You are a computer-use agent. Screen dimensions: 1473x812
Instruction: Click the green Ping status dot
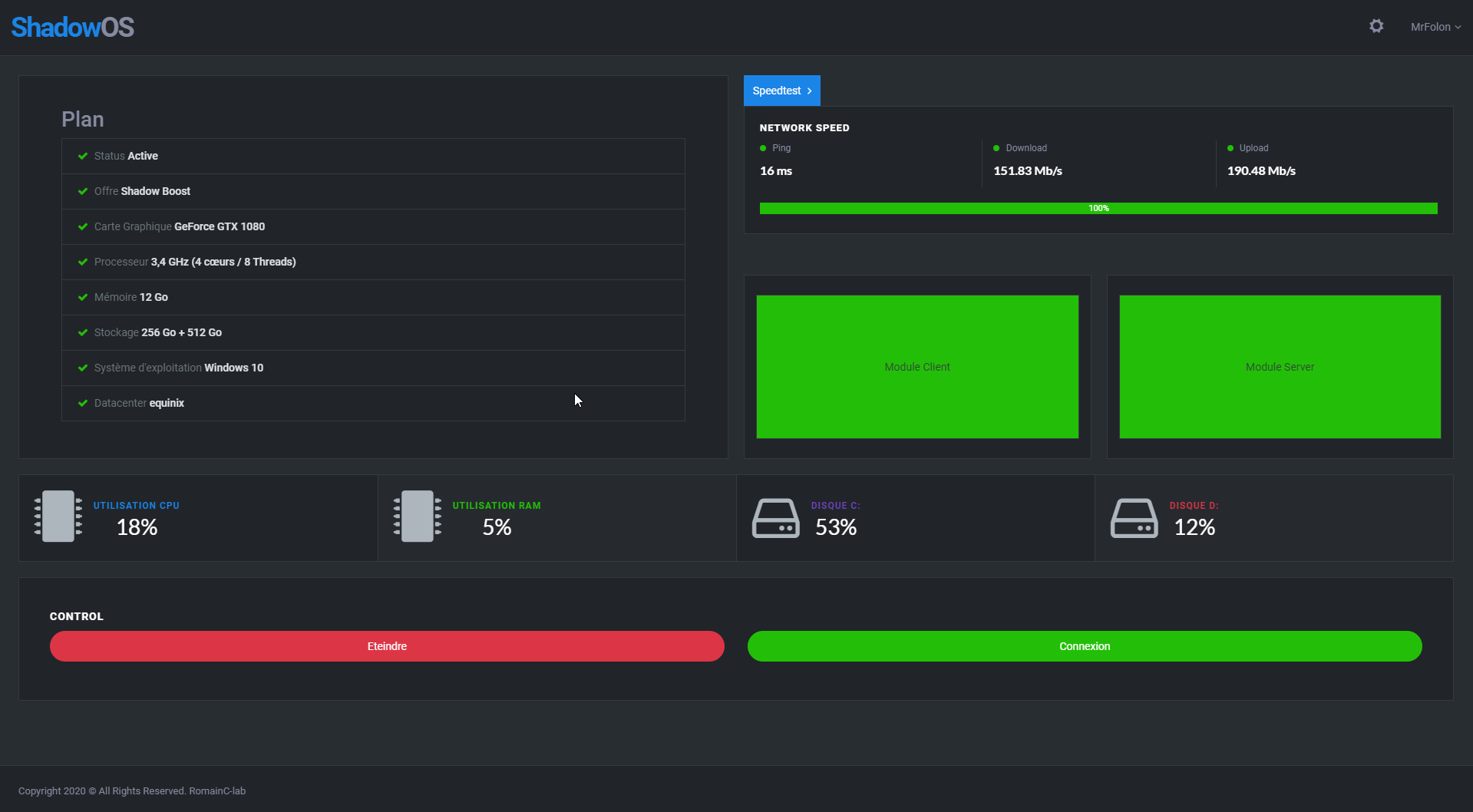tap(763, 148)
